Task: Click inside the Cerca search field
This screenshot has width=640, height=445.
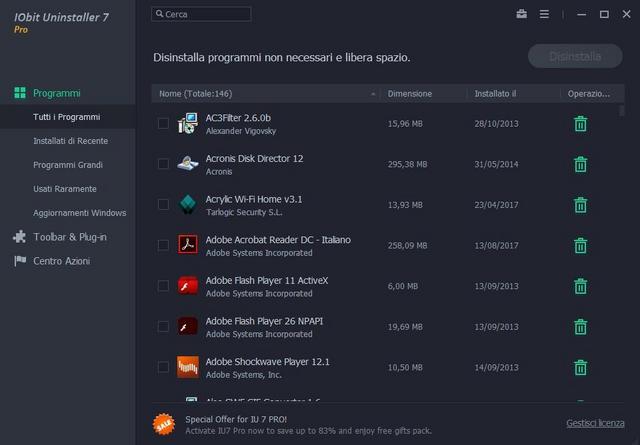Action: 201,14
